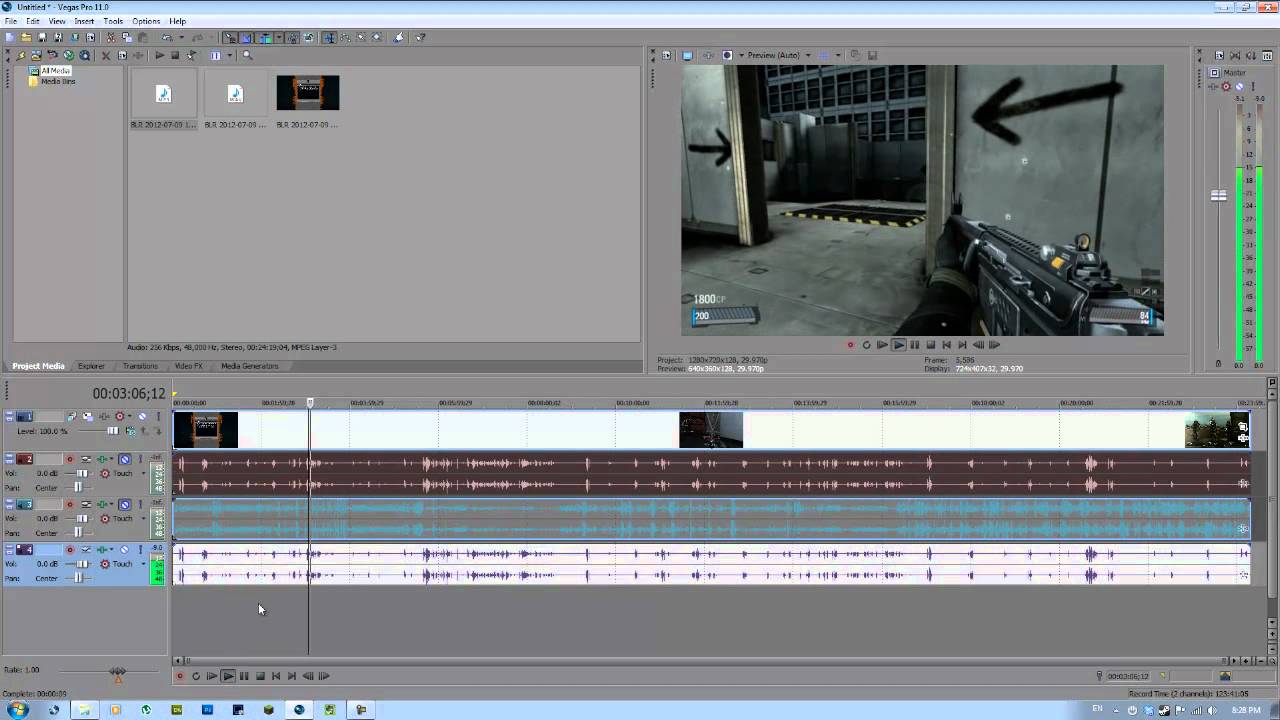Open Video Preview on external monitor icon
The width and height of the screenshot is (1280, 720).
pos(687,55)
